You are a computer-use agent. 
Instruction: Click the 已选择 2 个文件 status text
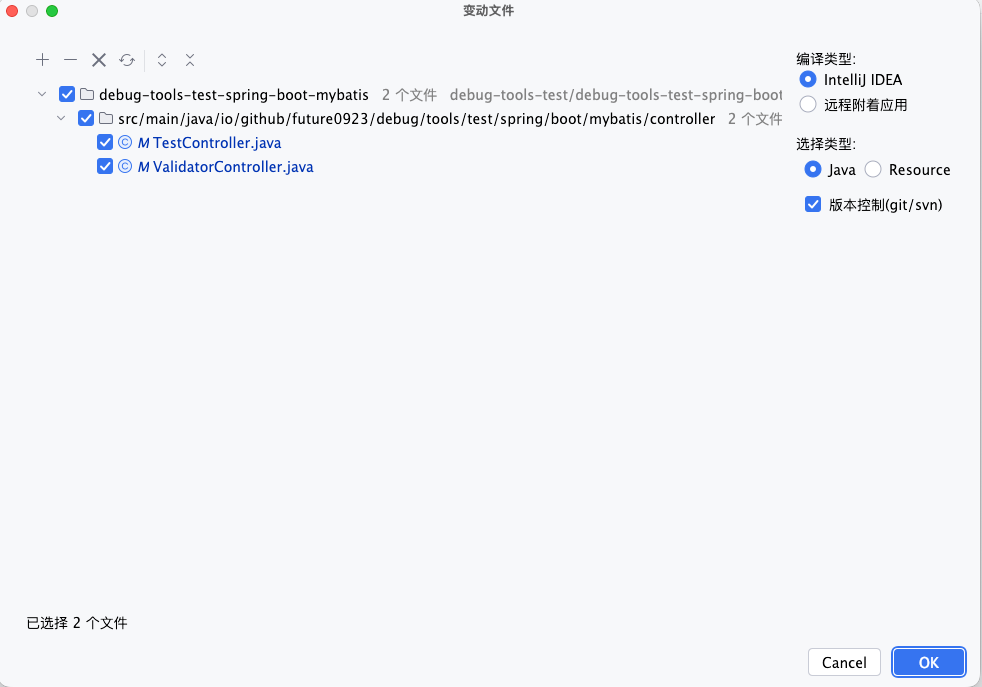pyautogui.click(x=77, y=622)
